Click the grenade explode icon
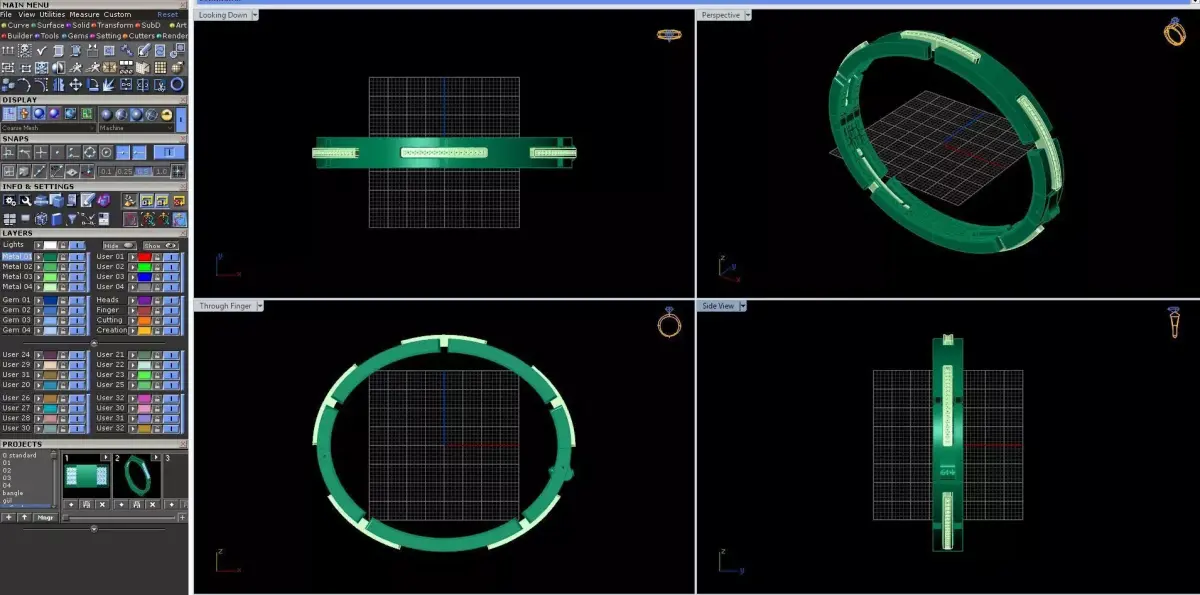Image resolution: width=1200 pixels, height=595 pixels. (177, 68)
